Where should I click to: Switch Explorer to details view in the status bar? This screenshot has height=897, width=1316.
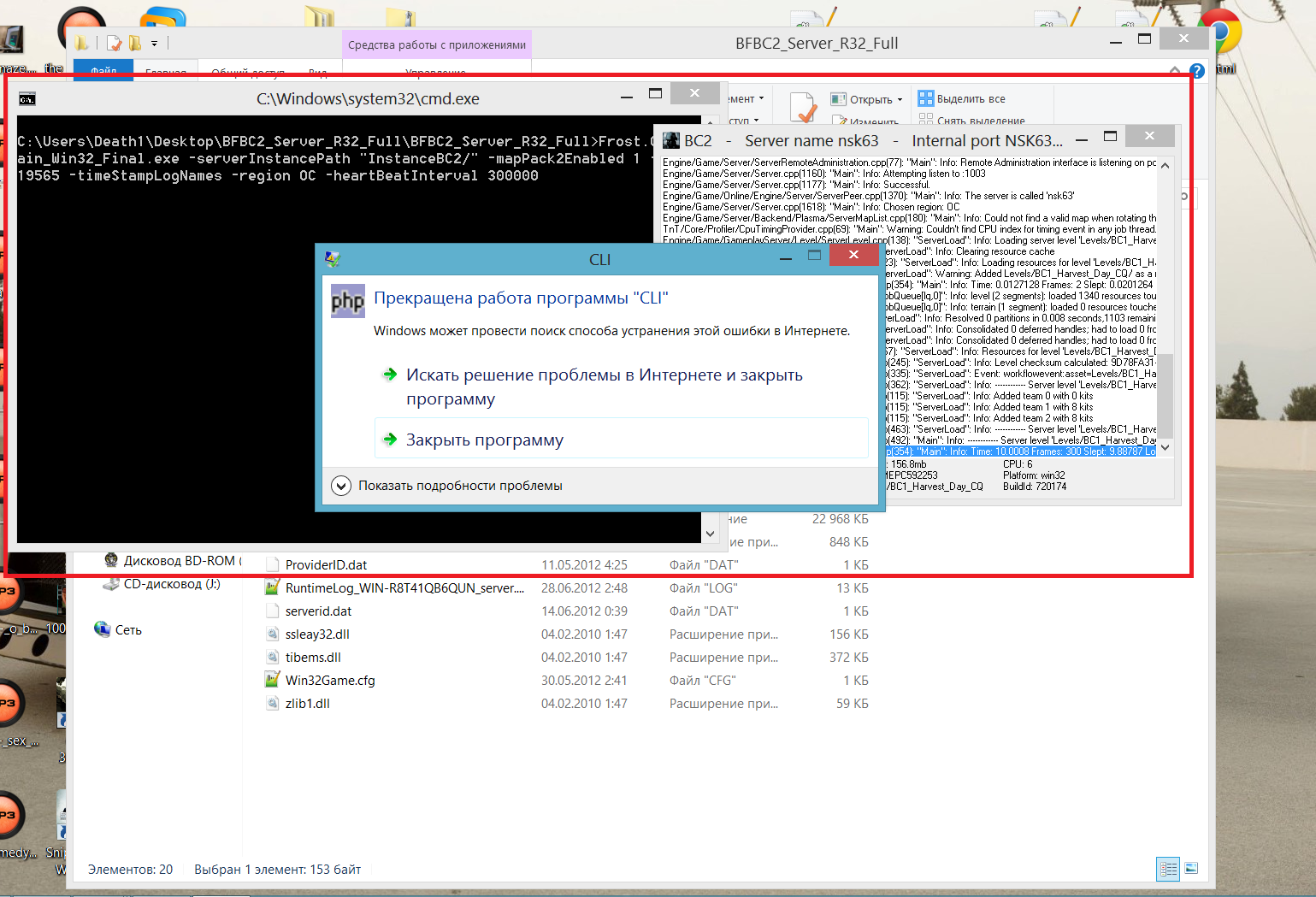[x=1168, y=869]
